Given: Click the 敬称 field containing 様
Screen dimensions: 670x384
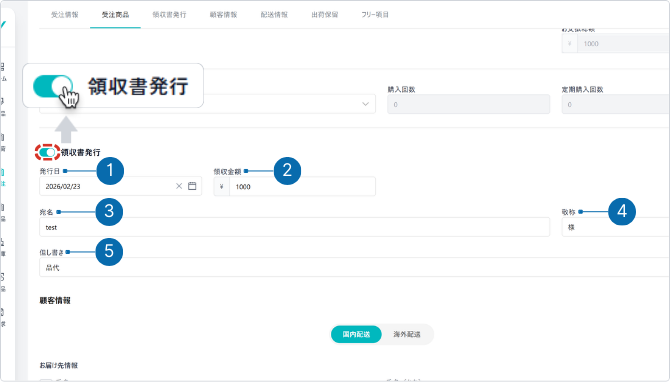Looking at the screenshot, I should [x=615, y=227].
